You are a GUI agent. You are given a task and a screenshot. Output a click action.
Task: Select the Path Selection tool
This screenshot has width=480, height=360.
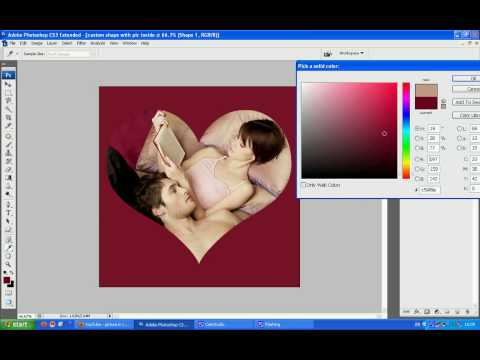point(8,221)
